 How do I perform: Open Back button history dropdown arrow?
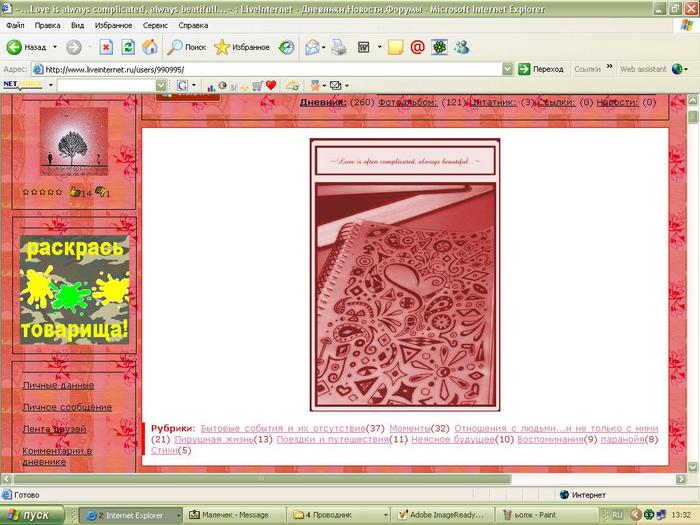tap(55, 47)
